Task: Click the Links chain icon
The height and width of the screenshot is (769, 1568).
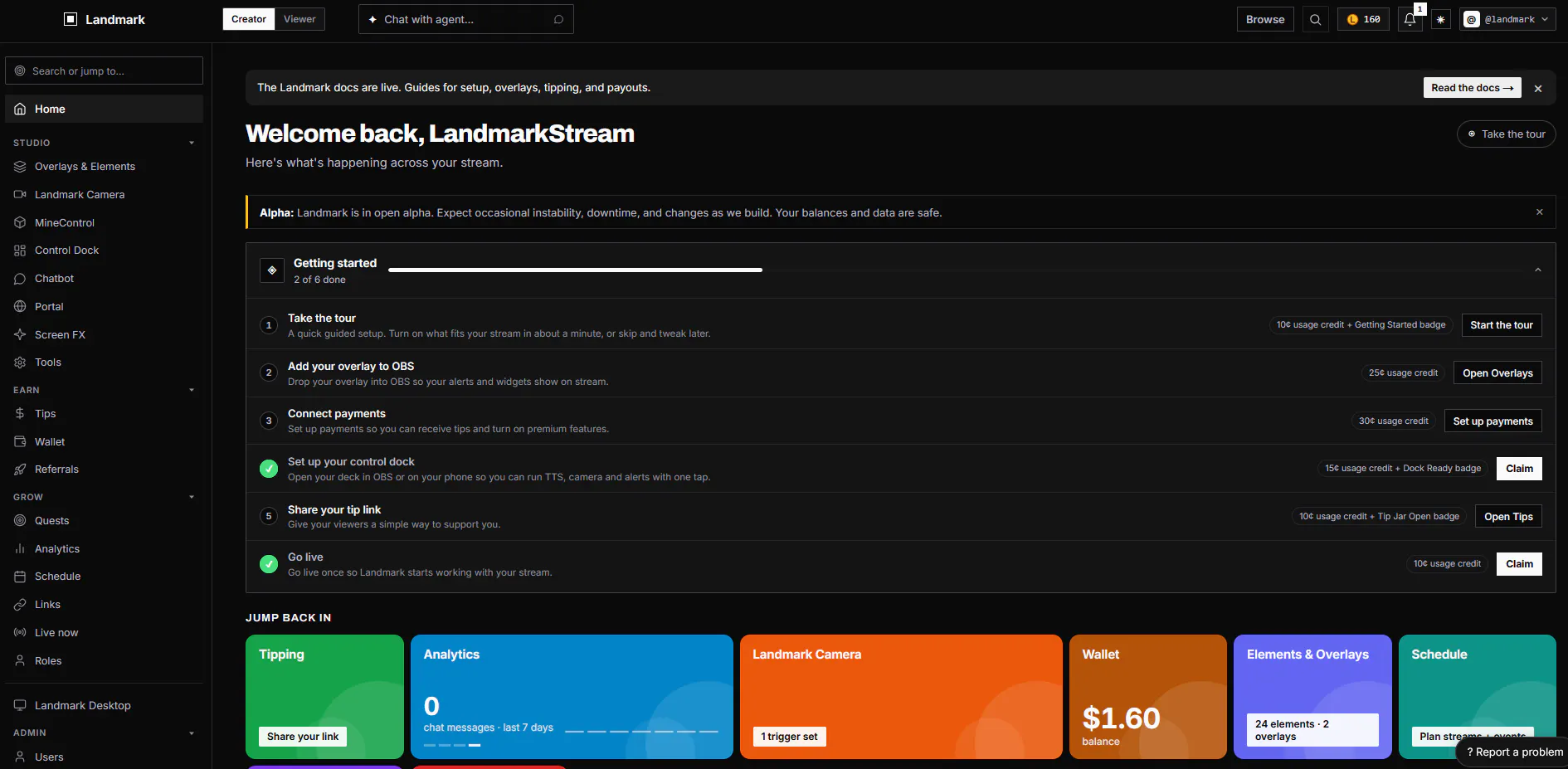Action: (x=20, y=605)
